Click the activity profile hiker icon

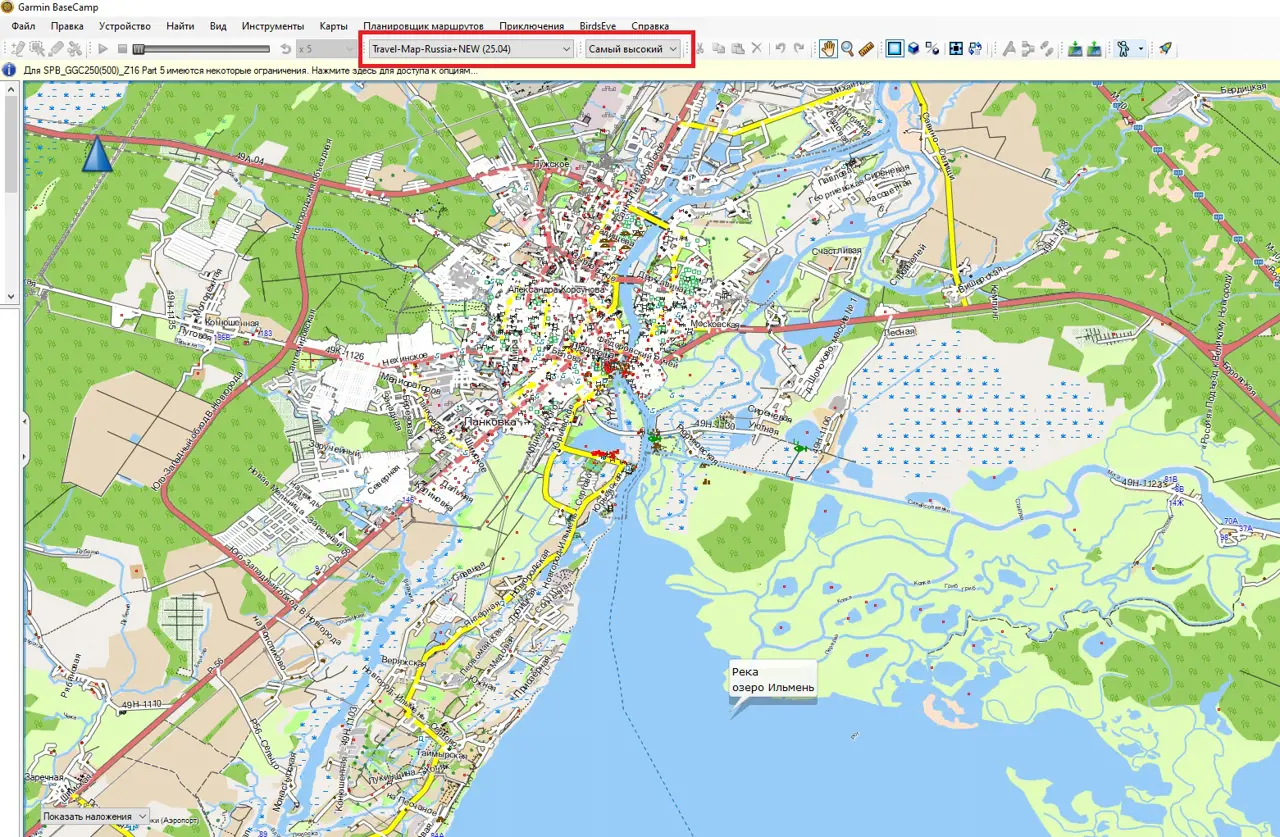pos(1124,48)
